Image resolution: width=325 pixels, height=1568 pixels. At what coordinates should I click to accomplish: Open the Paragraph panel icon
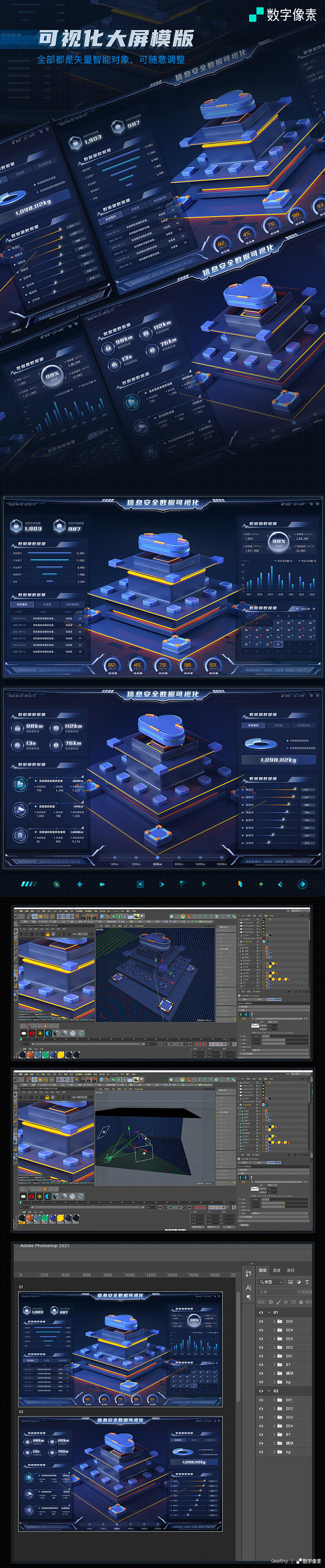click(248, 1297)
